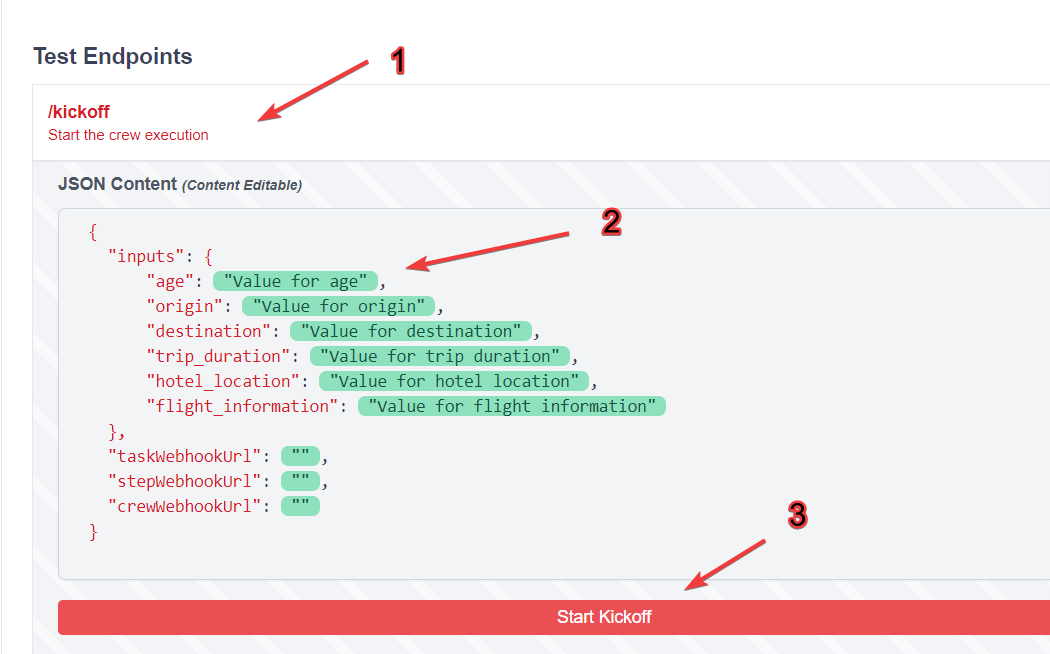Click the "inputs" key in JSON
Screen dimensions: 1050x654
[x=146, y=256]
